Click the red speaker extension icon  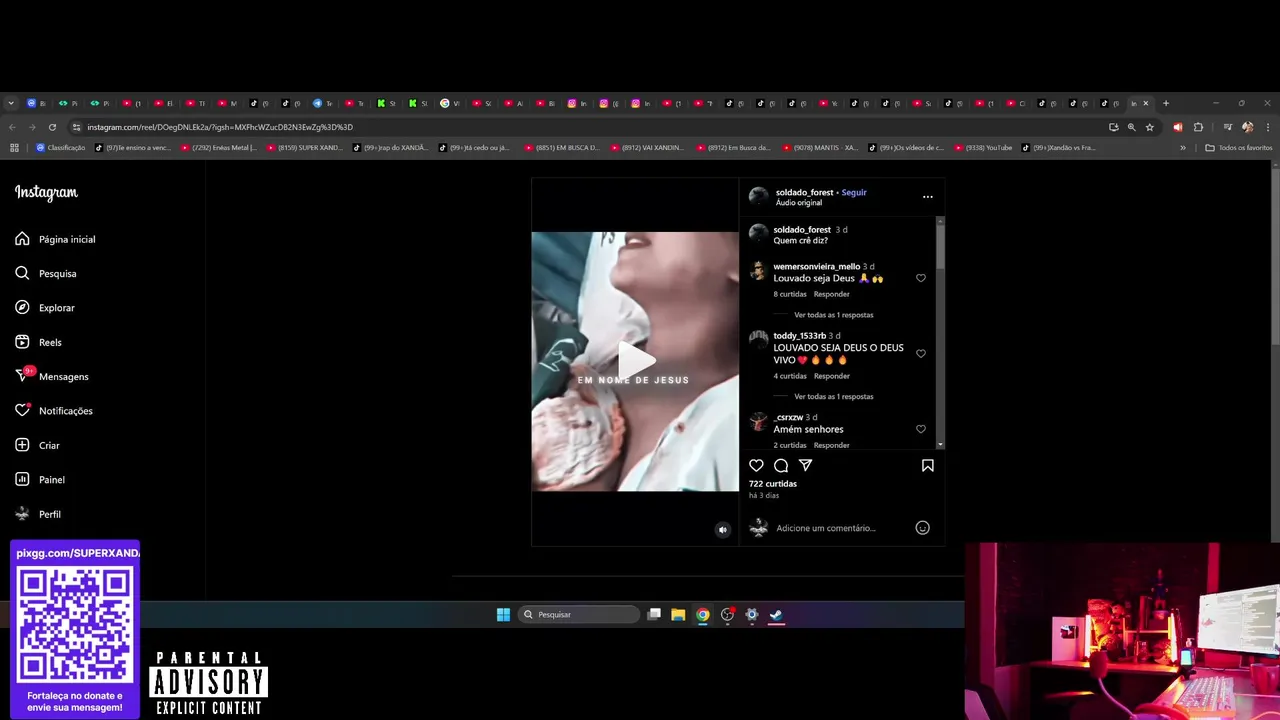[x=1178, y=127]
